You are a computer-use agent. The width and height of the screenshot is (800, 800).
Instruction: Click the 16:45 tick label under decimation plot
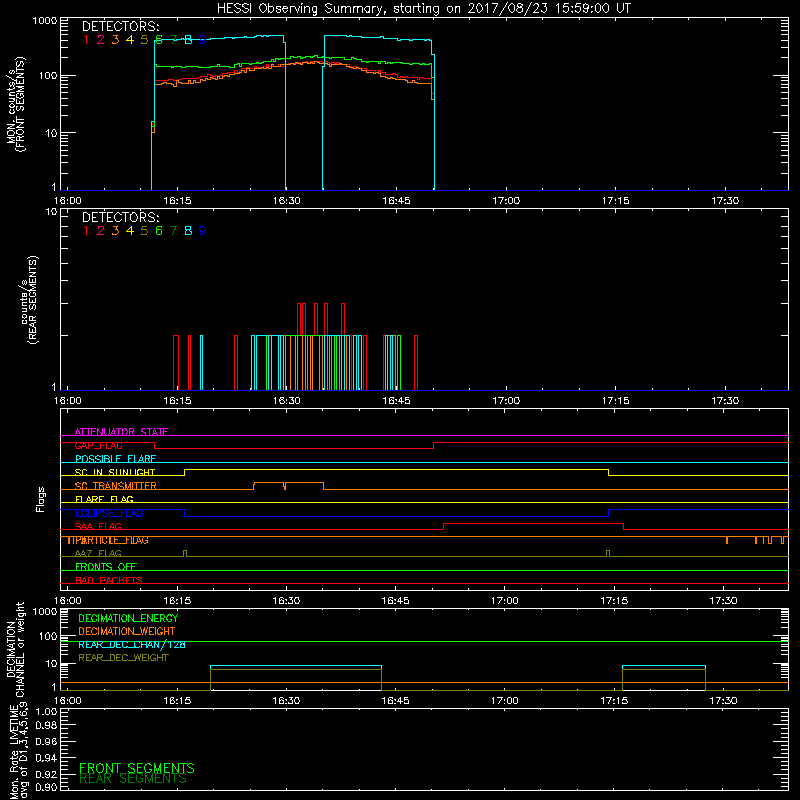pos(395,701)
